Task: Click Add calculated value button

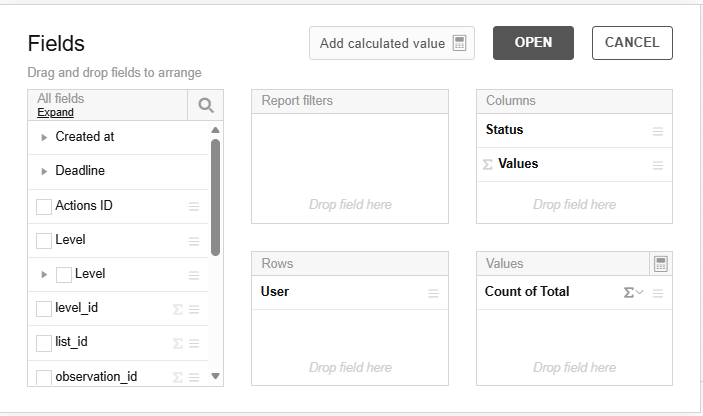Action: (x=391, y=43)
